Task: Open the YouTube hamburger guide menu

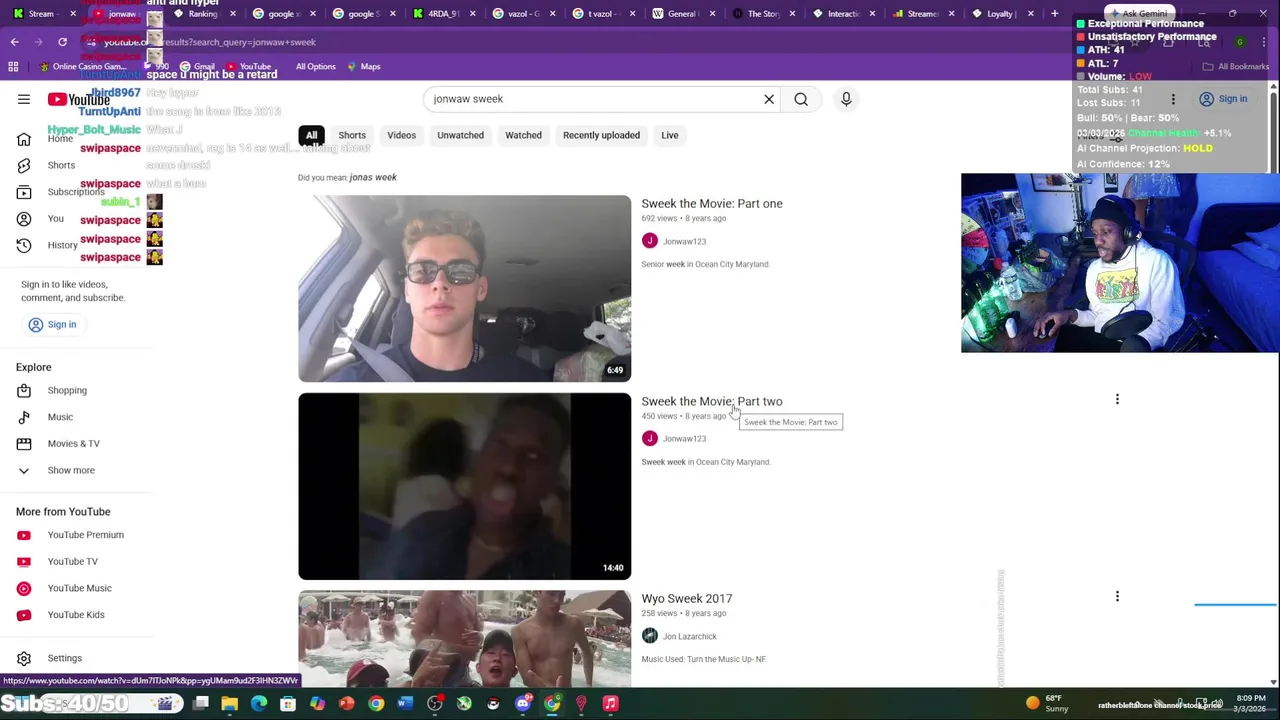Action: tap(24, 99)
